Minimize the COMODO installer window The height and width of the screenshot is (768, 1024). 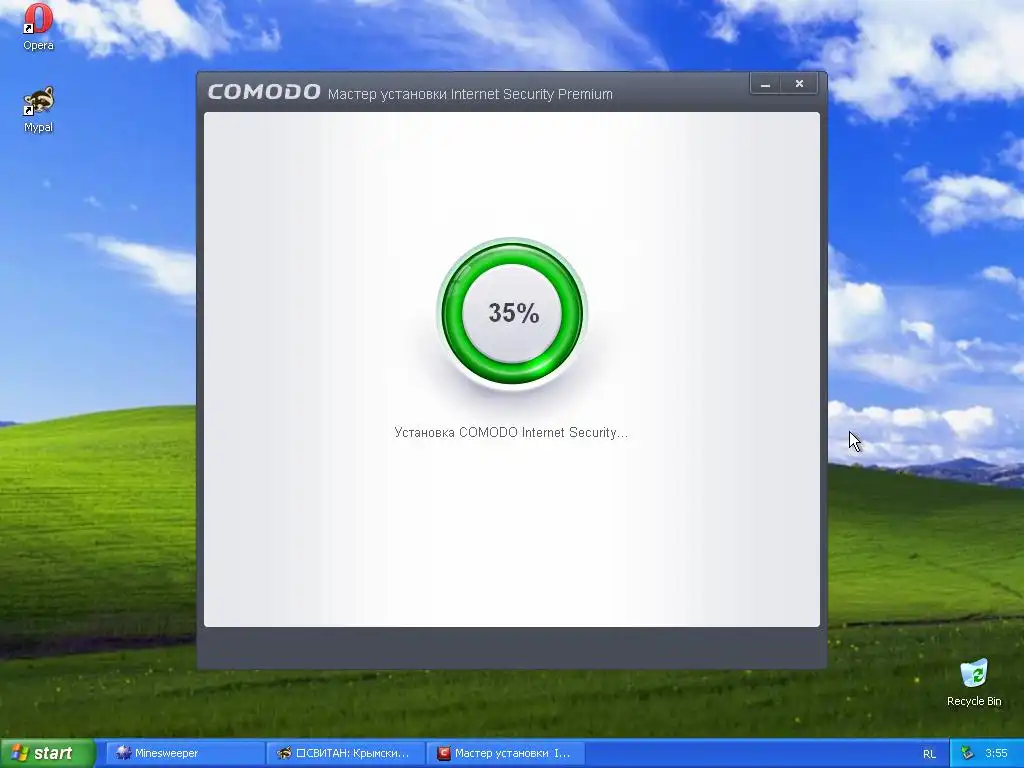pos(765,84)
